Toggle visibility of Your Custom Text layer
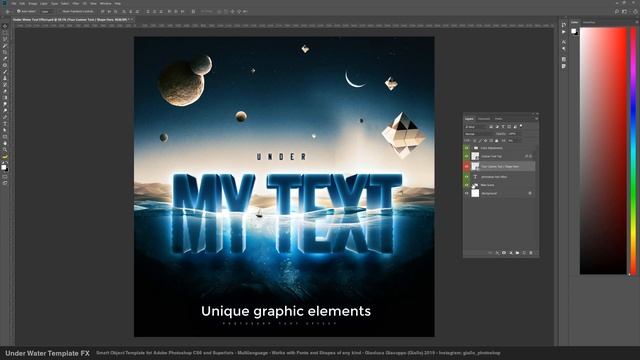Screen dimensions: 640x360 pos(467,167)
